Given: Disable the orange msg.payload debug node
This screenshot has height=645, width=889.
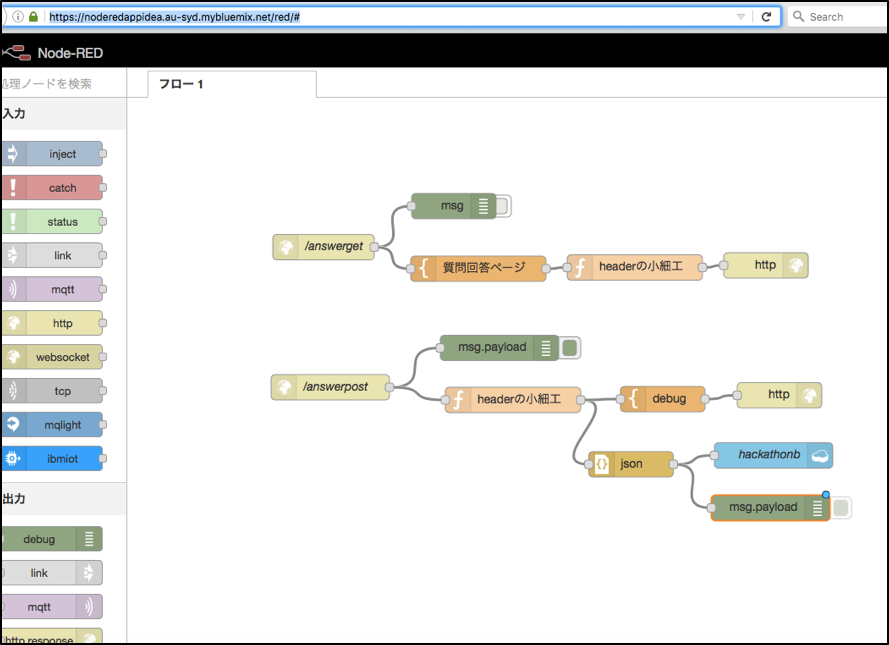Looking at the screenshot, I should coord(840,507).
